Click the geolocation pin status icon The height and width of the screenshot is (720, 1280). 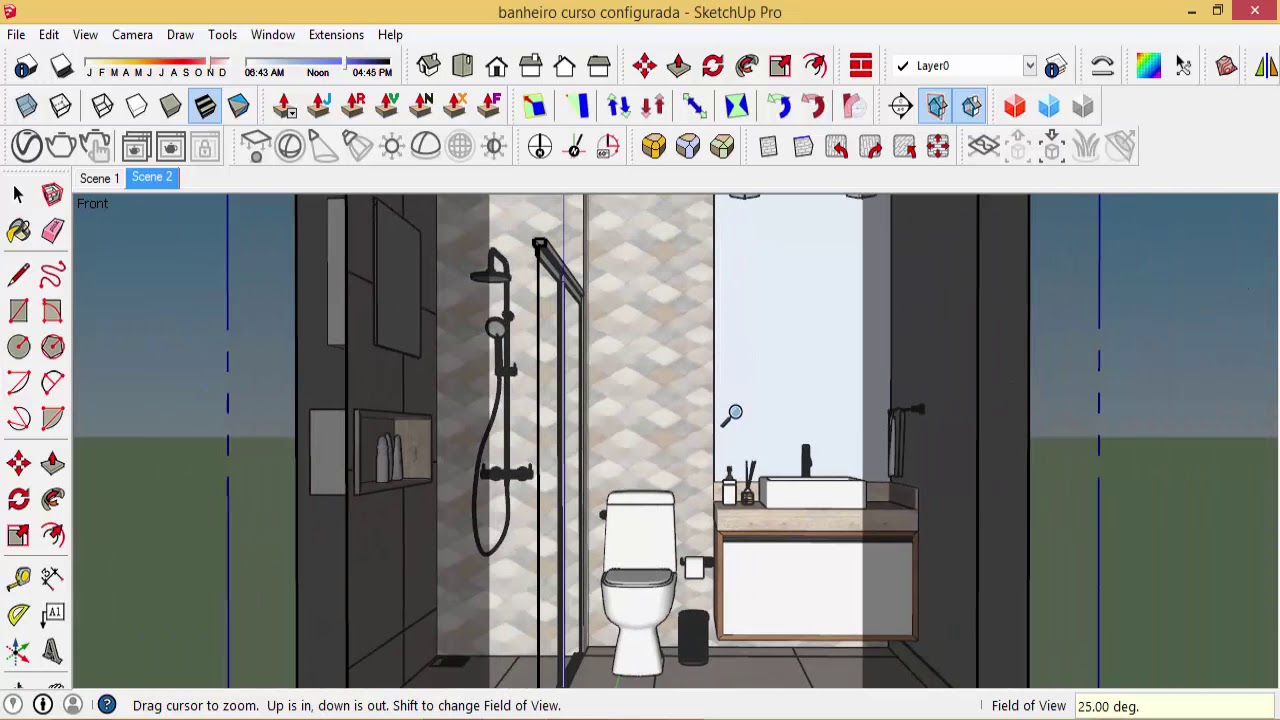pyautogui.click(x=13, y=705)
